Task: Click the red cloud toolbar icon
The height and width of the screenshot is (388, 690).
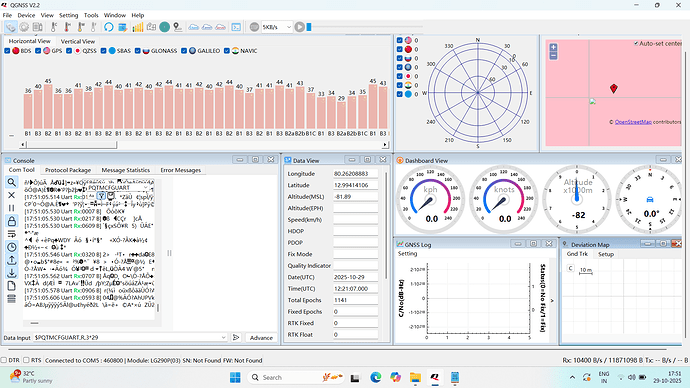Action: [x=220, y=27]
